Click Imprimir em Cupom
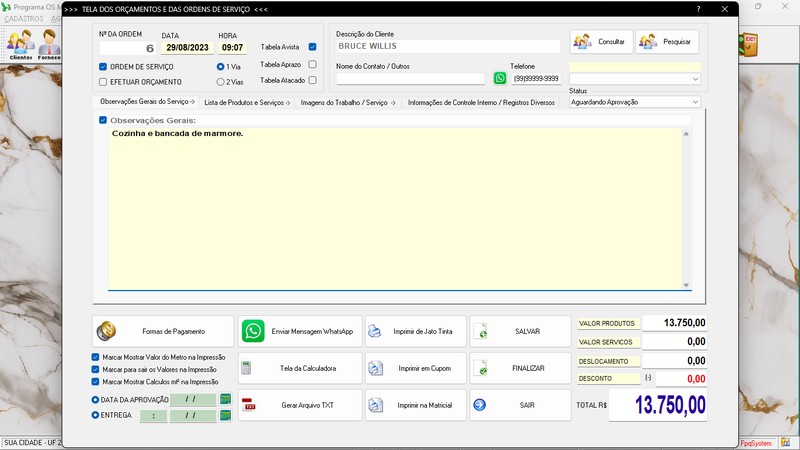The image size is (800, 450). (x=415, y=368)
